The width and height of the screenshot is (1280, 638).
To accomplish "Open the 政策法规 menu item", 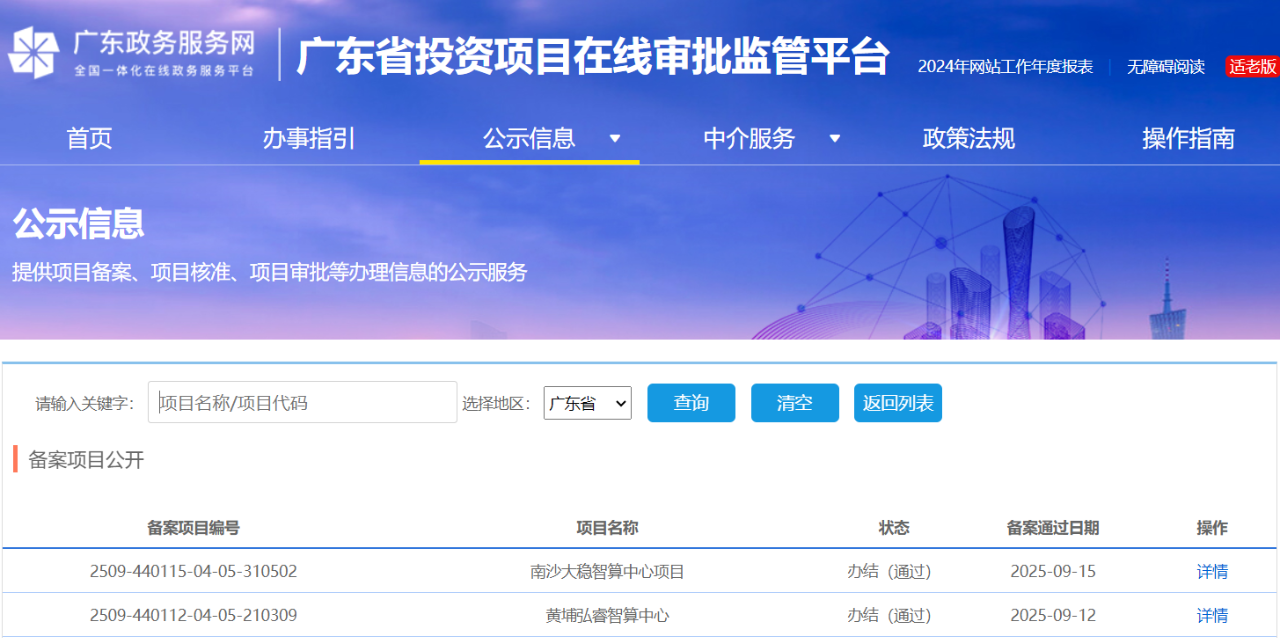I will click(x=968, y=139).
